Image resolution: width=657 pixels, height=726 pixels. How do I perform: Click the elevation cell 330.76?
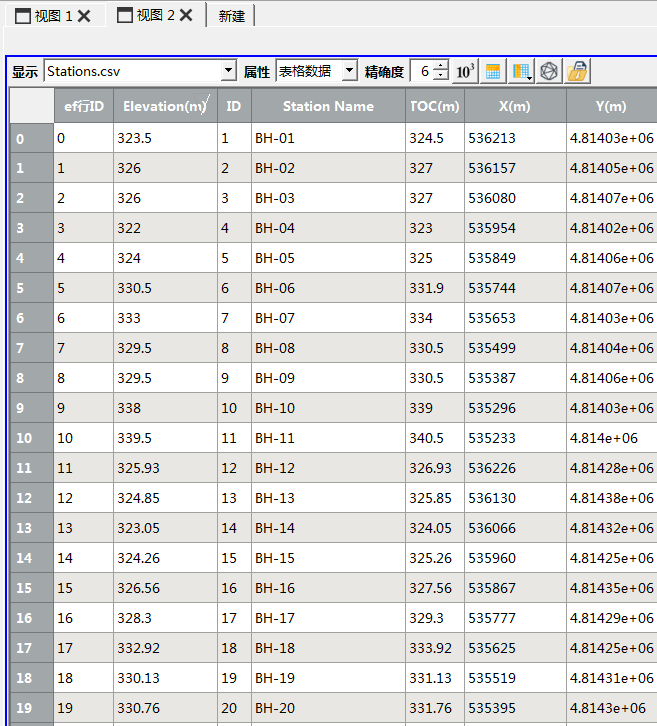tap(165, 707)
